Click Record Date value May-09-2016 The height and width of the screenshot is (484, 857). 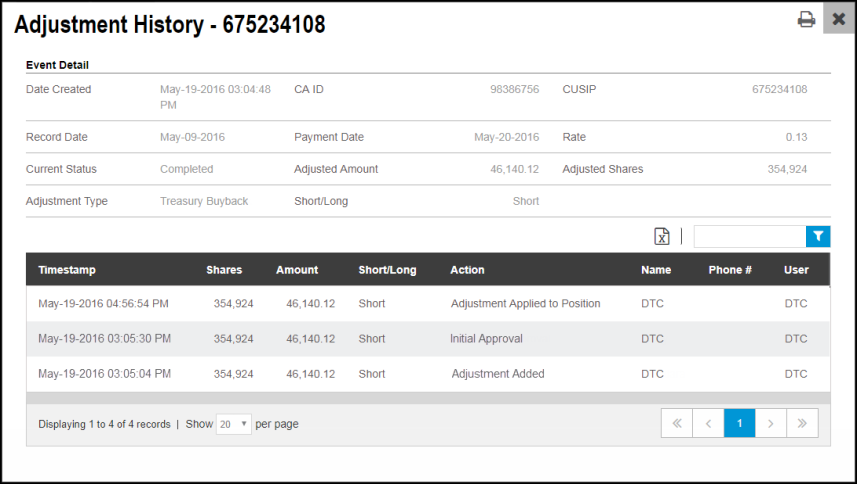[x=192, y=137]
